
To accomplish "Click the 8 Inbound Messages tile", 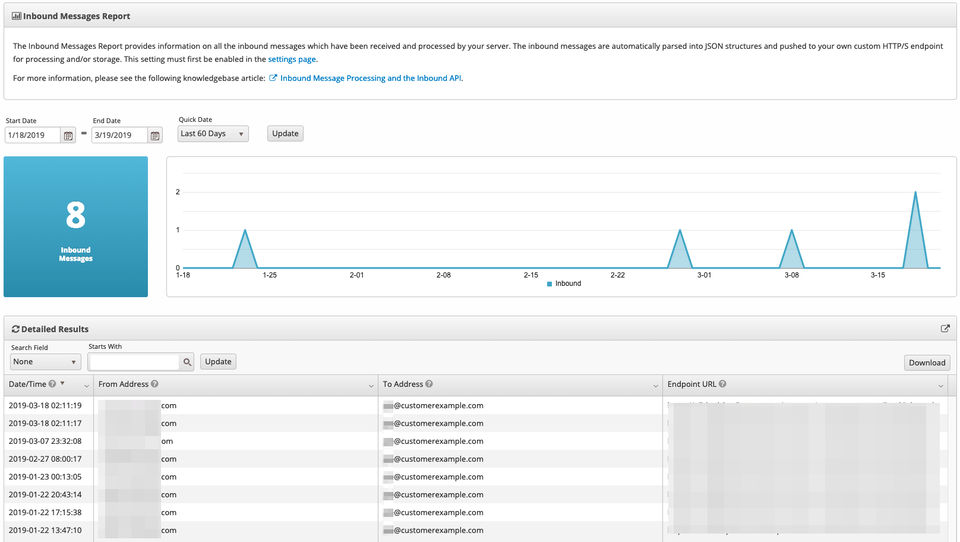I will (x=76, y=227).
